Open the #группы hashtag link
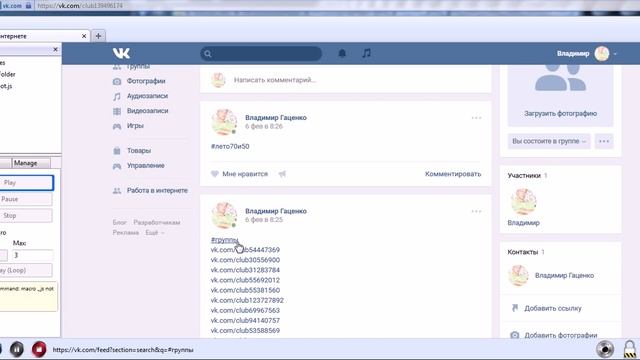640x360 pixels. pos(224,240)
